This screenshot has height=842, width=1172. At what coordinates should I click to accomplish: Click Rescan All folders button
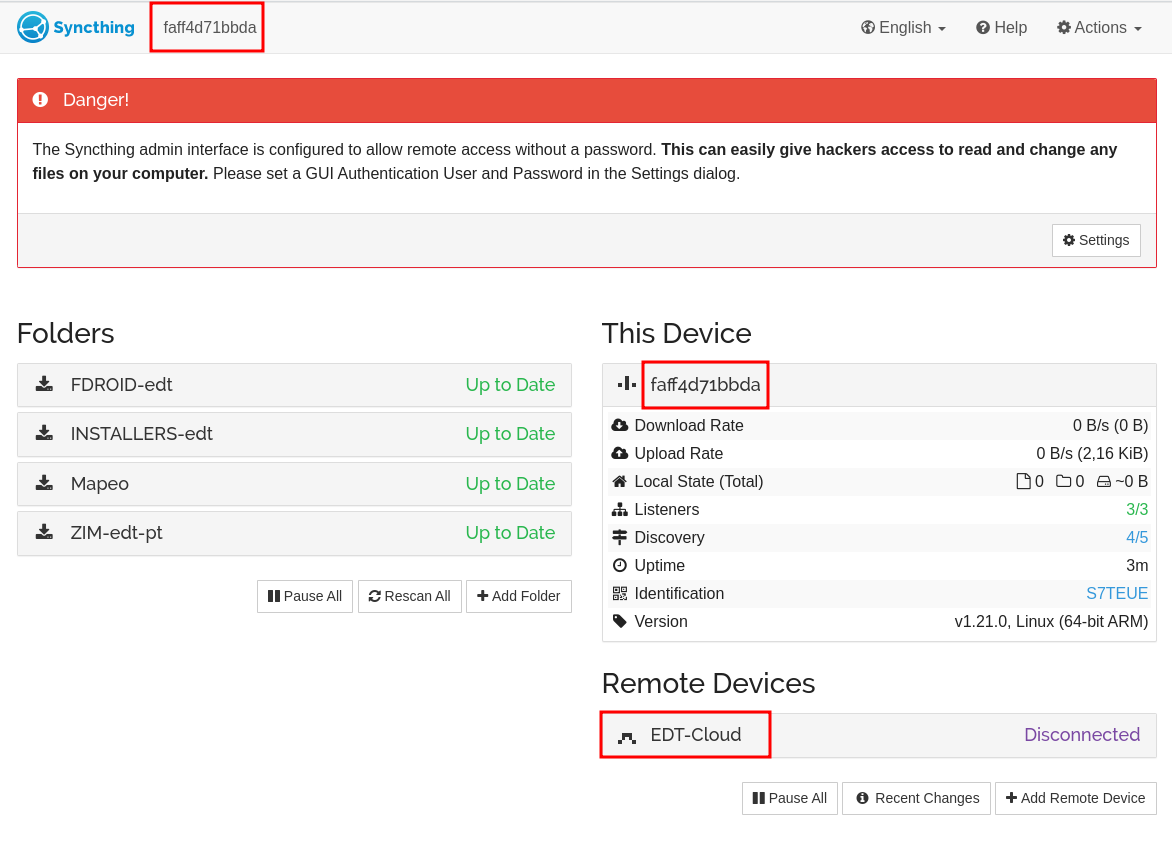pos(410,596)
